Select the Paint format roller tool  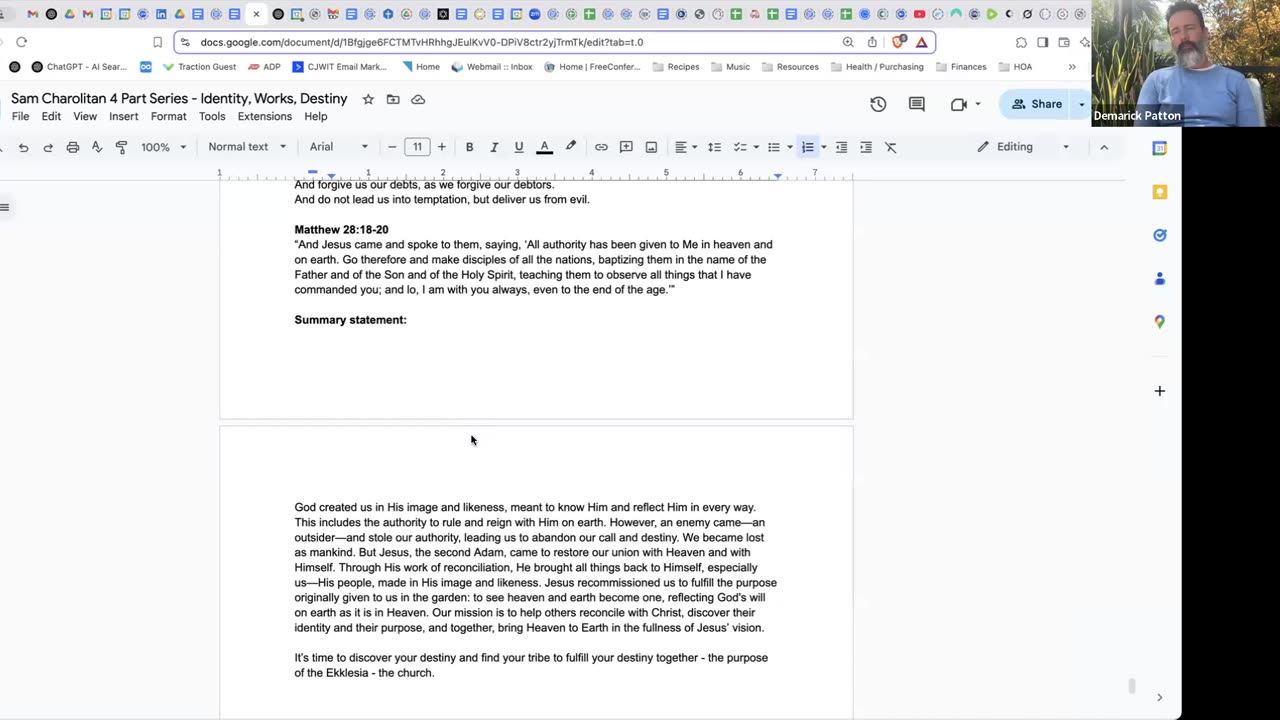click(x=121, y=147)
